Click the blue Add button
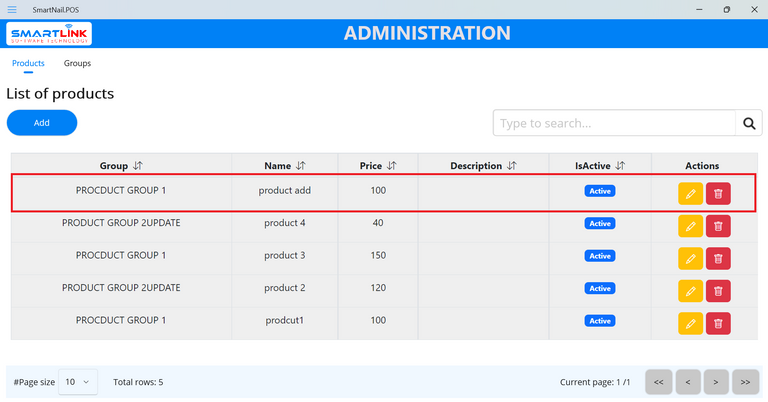Viewport: 768px width, 402px height. (42, 123)
